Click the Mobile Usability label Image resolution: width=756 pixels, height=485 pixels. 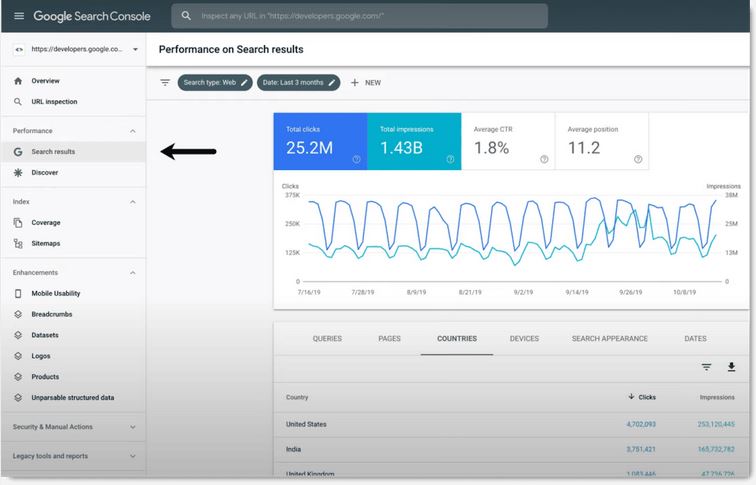click(x=55, y=294)
